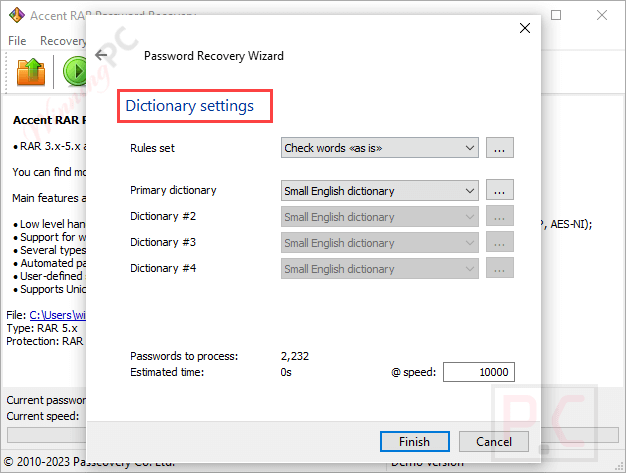Open the Dictionary #3 dropdown

coord(380,242)
